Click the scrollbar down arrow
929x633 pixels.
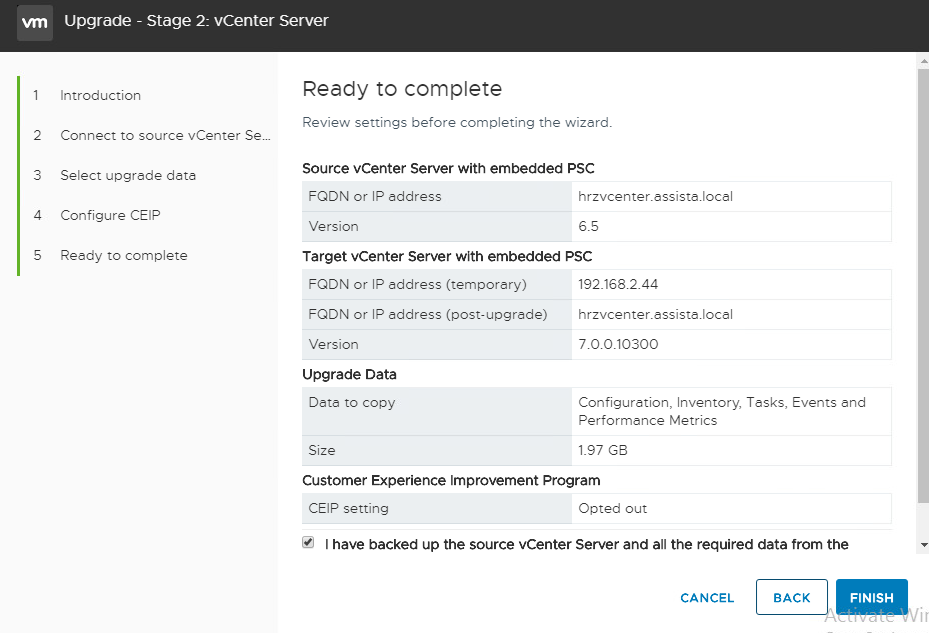click(923, 545)
